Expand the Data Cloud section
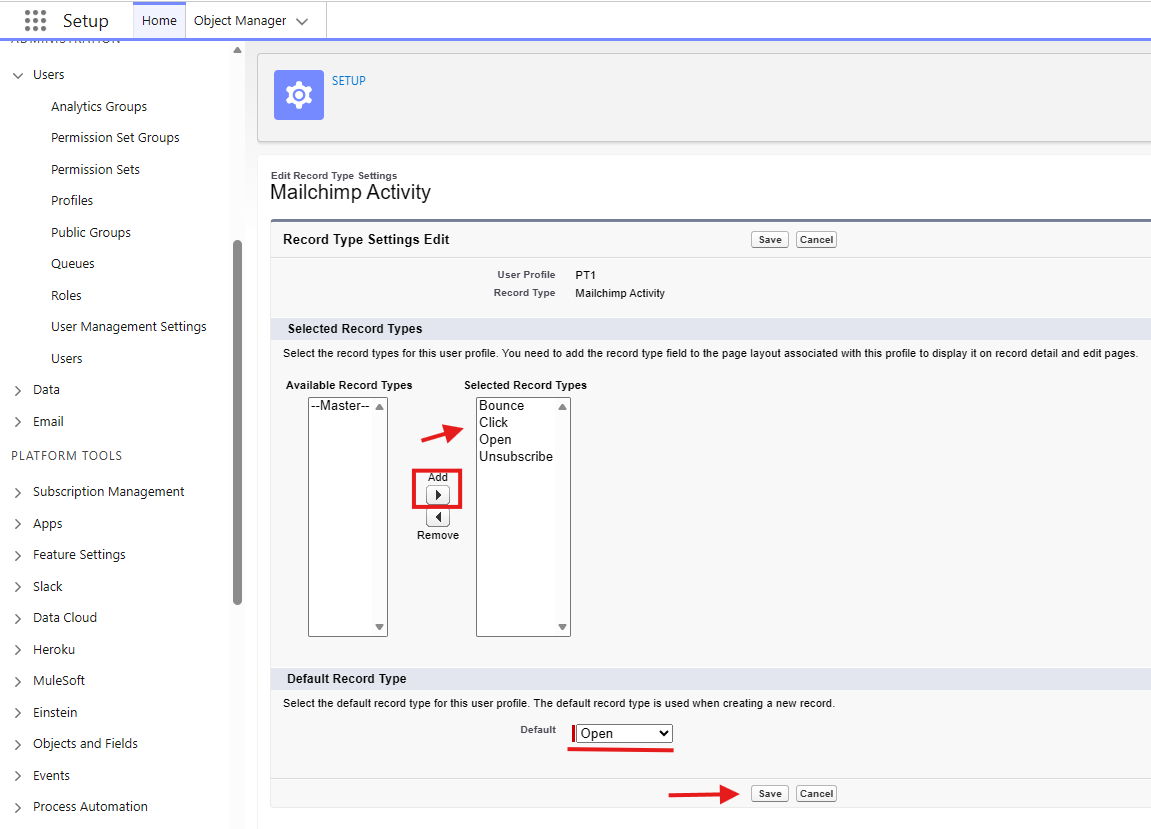This screenshot has height=829, width=1151. [18, 619]
